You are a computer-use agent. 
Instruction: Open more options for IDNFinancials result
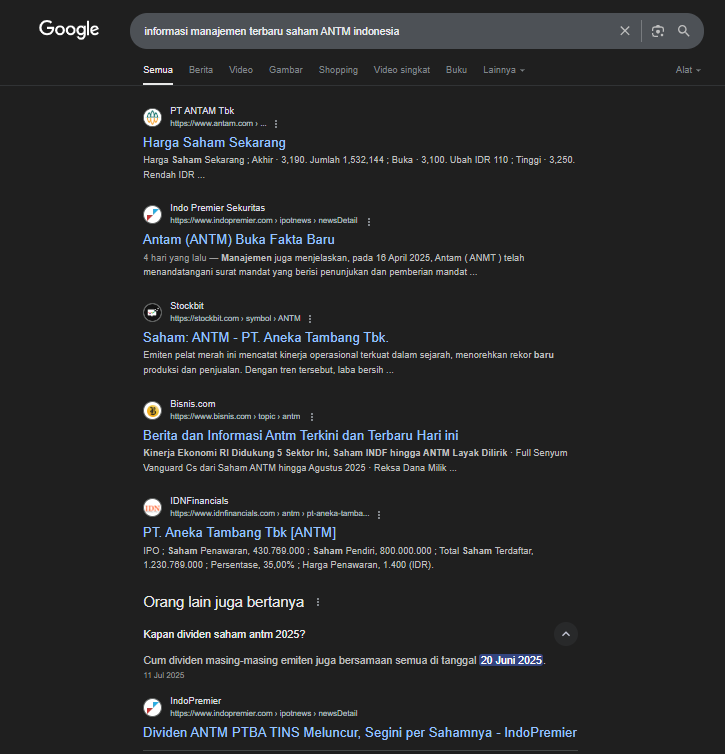click(379, 514)
